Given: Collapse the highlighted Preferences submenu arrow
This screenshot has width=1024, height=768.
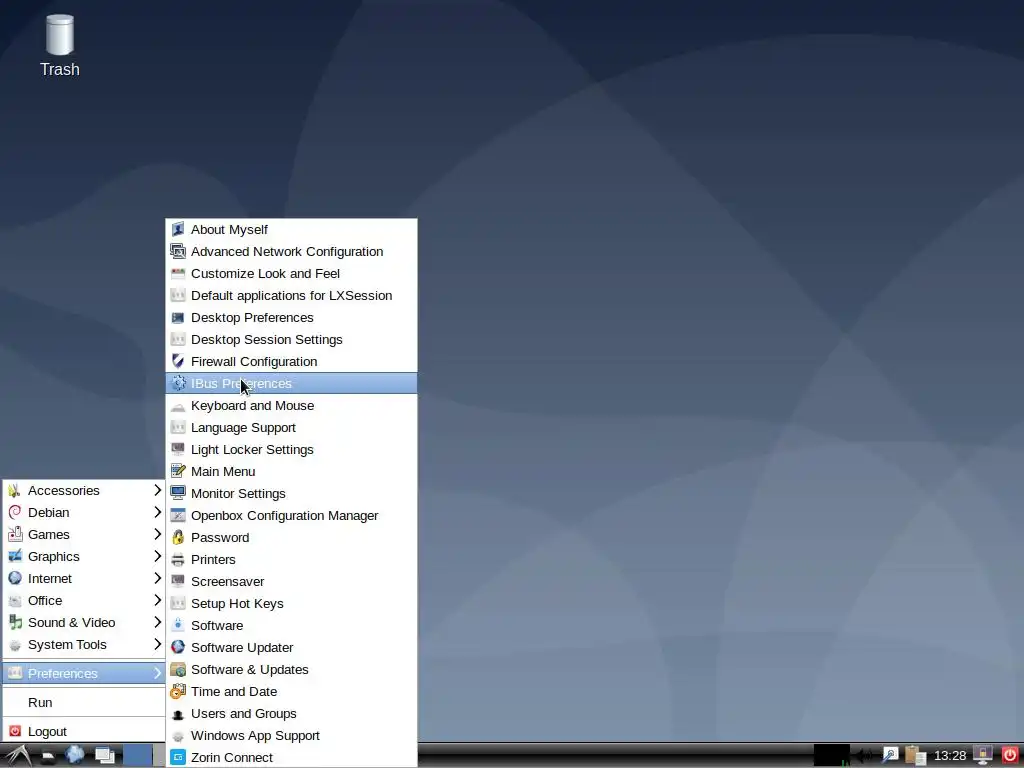Looking at the screenshot, I should (x=157, y=673).
